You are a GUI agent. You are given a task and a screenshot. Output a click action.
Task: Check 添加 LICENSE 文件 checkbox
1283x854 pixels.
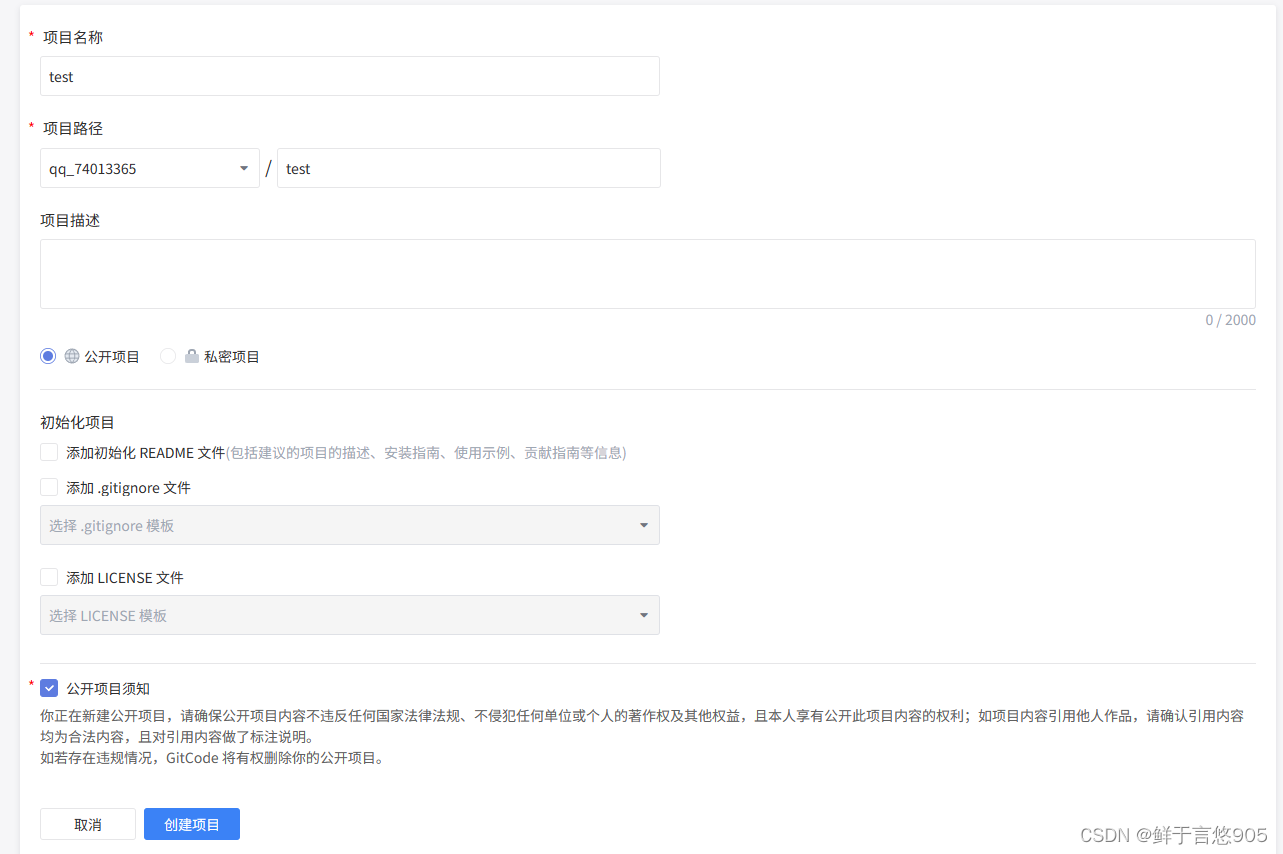49,577
